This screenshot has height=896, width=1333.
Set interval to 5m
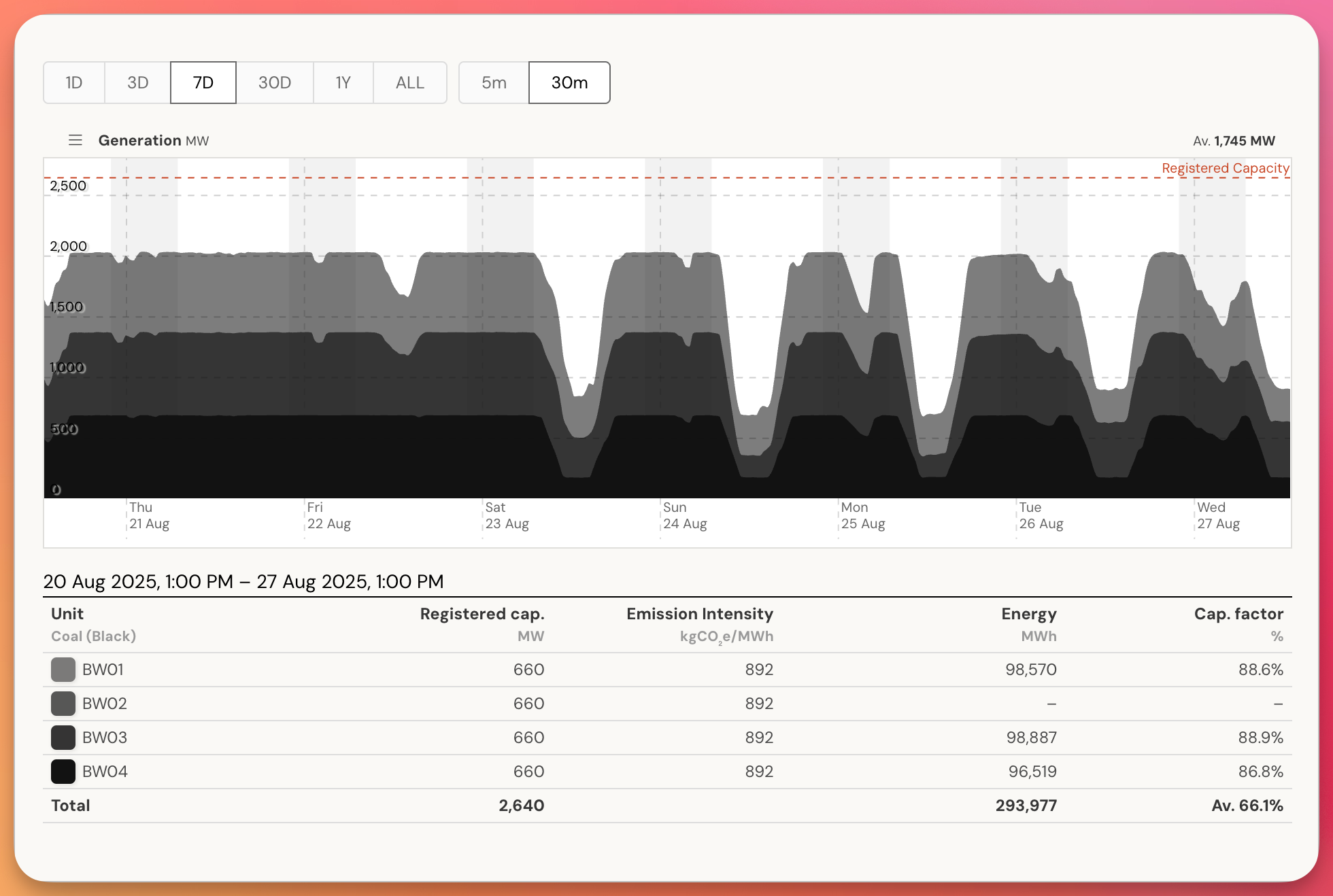coord(494,83)
